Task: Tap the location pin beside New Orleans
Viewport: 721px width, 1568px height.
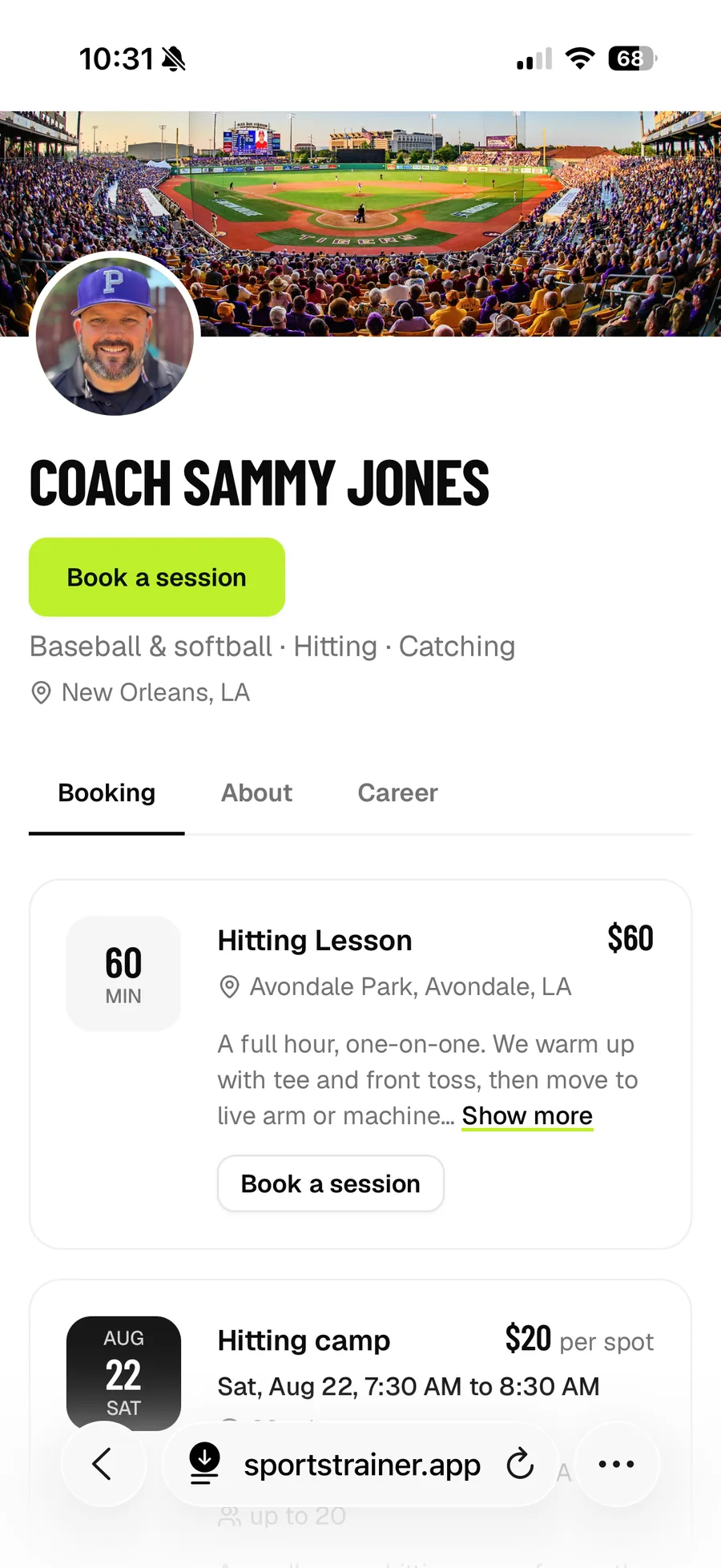Action: (x=41, y=692)
